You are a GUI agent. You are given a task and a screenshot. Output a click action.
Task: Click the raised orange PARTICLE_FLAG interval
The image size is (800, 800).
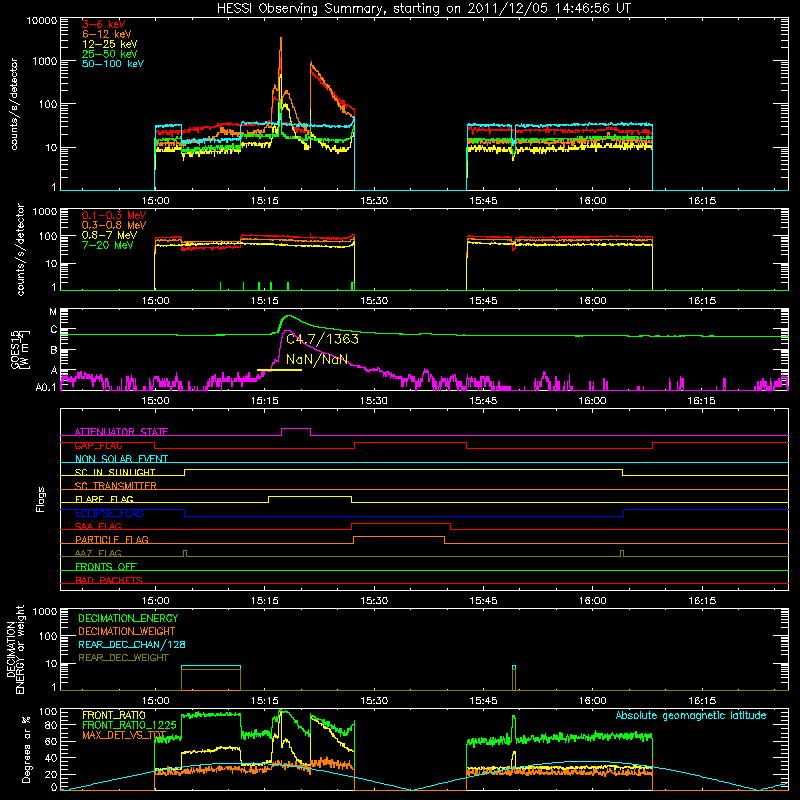click(399, 537)
